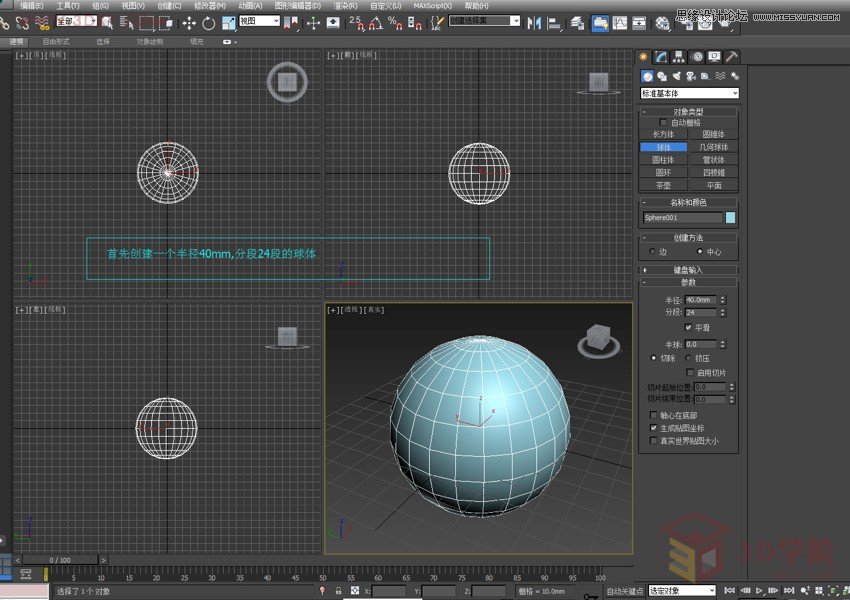Screen dimensions: 850x600
Task: Select the Shapes category icon in Create panel
Action: point(662,76)
